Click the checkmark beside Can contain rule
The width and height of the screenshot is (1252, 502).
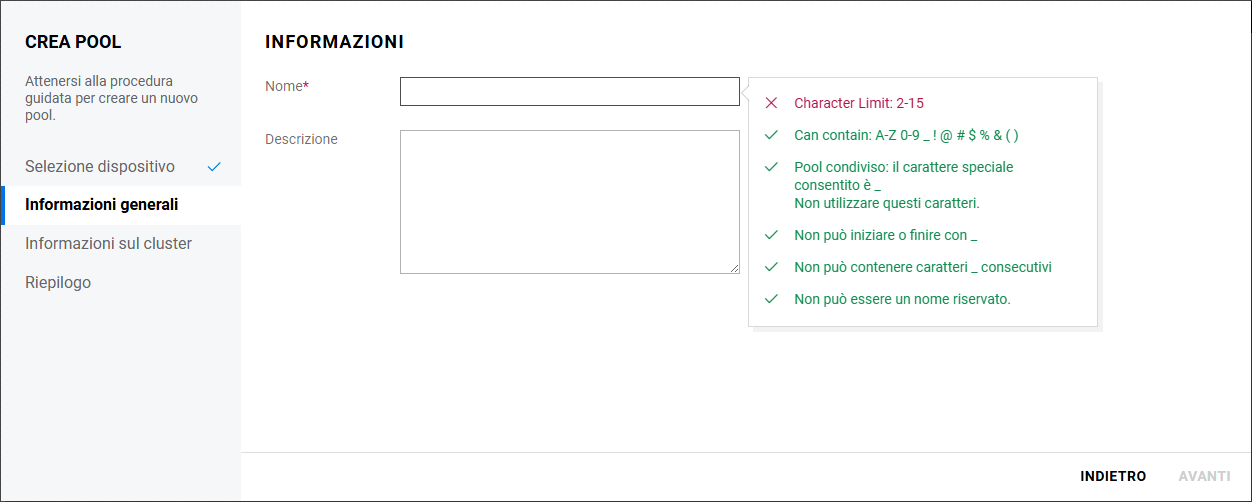[x=771, y=135]
